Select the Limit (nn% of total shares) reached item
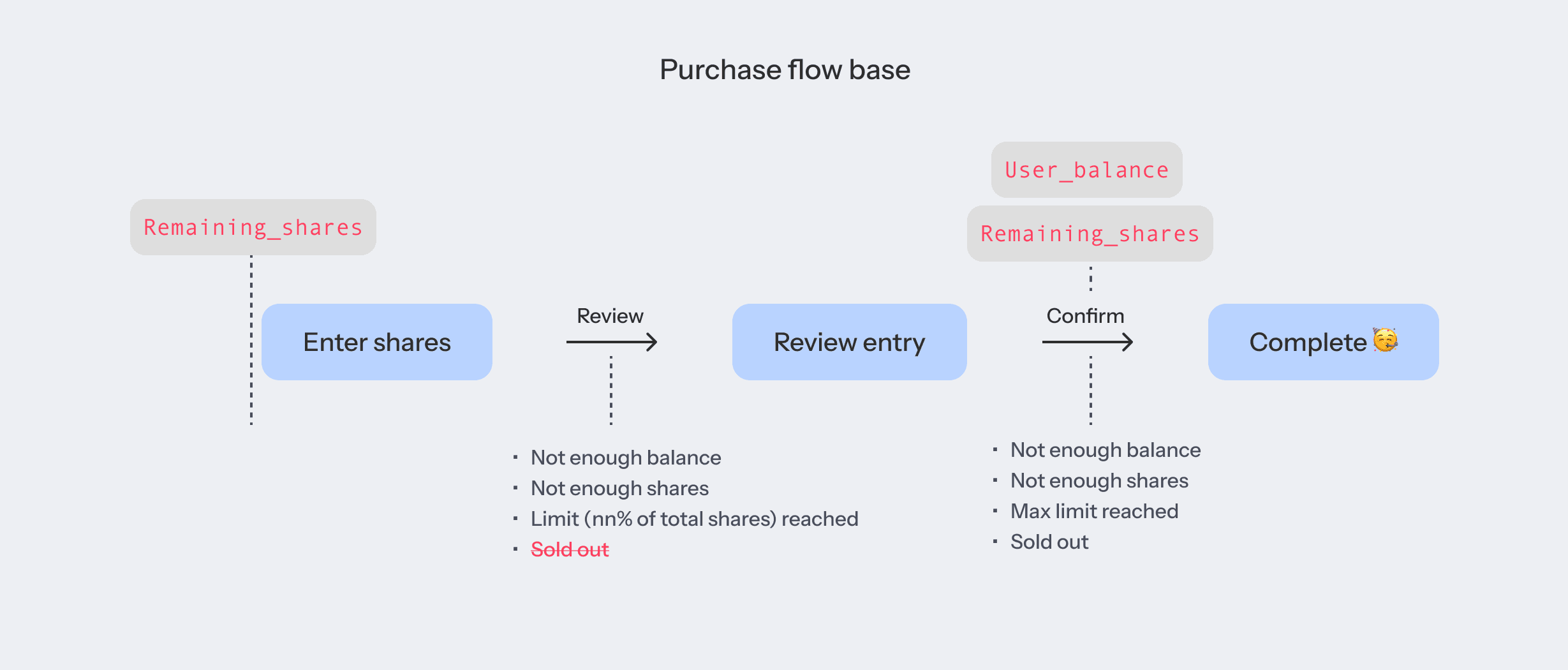Image resolution: width=1568 pixels, height=670 pixels. [x=695, y=519]
